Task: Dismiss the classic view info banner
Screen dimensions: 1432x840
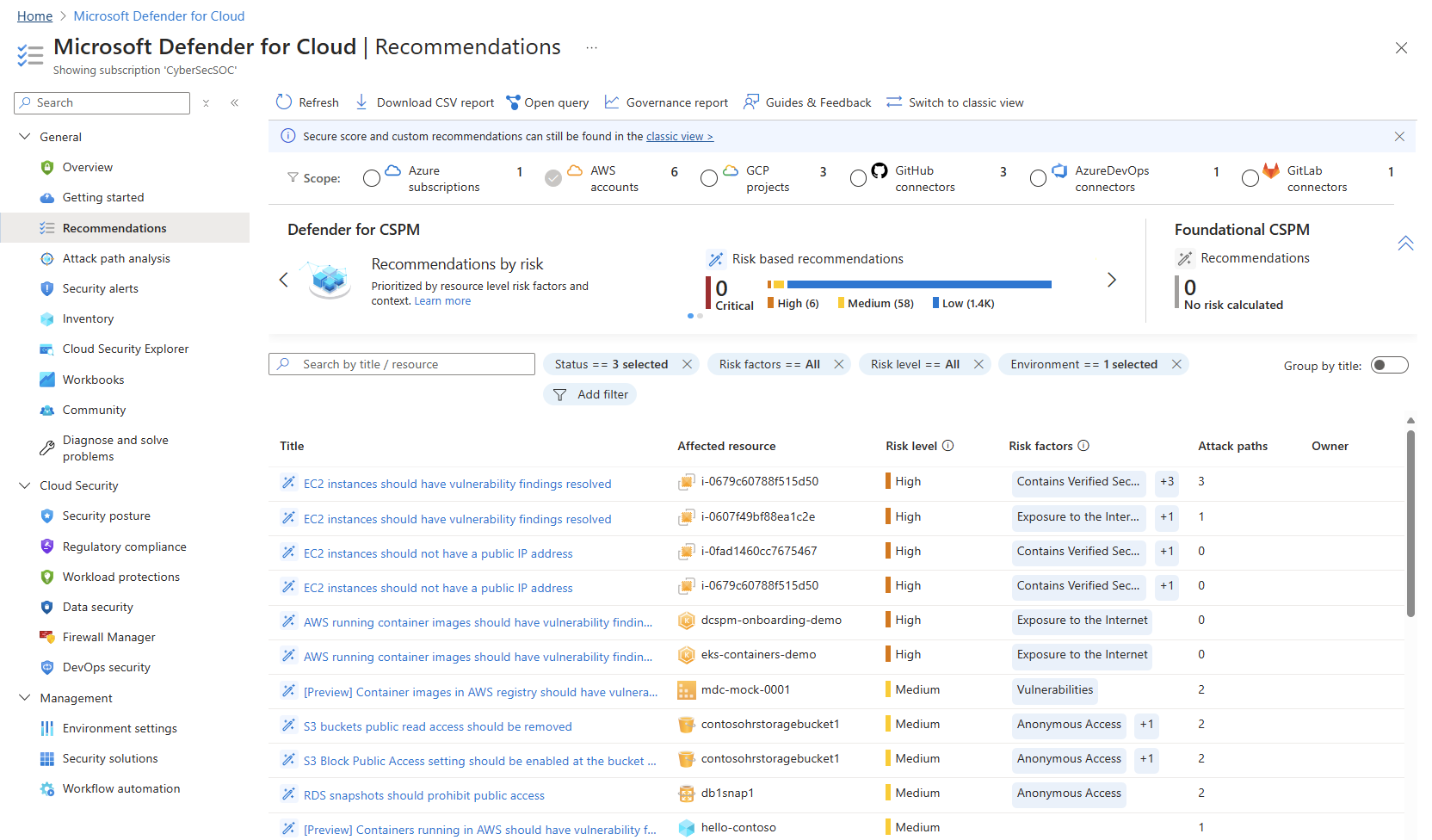Action: (1399, 136)
